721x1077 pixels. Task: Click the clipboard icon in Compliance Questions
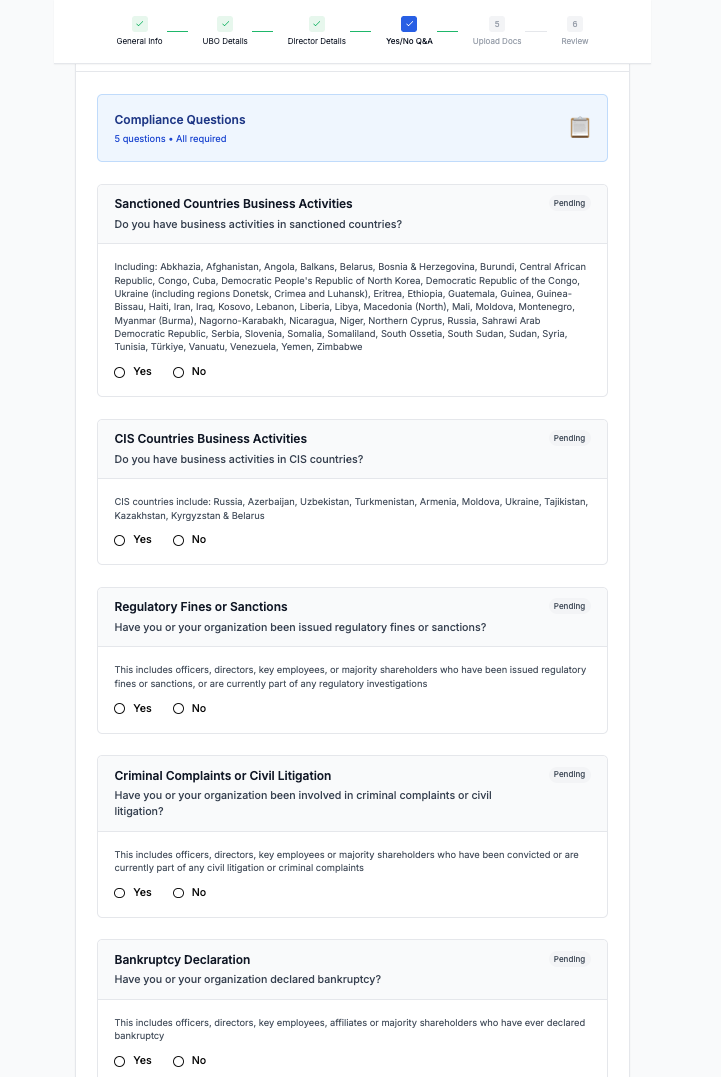[580, 128]
